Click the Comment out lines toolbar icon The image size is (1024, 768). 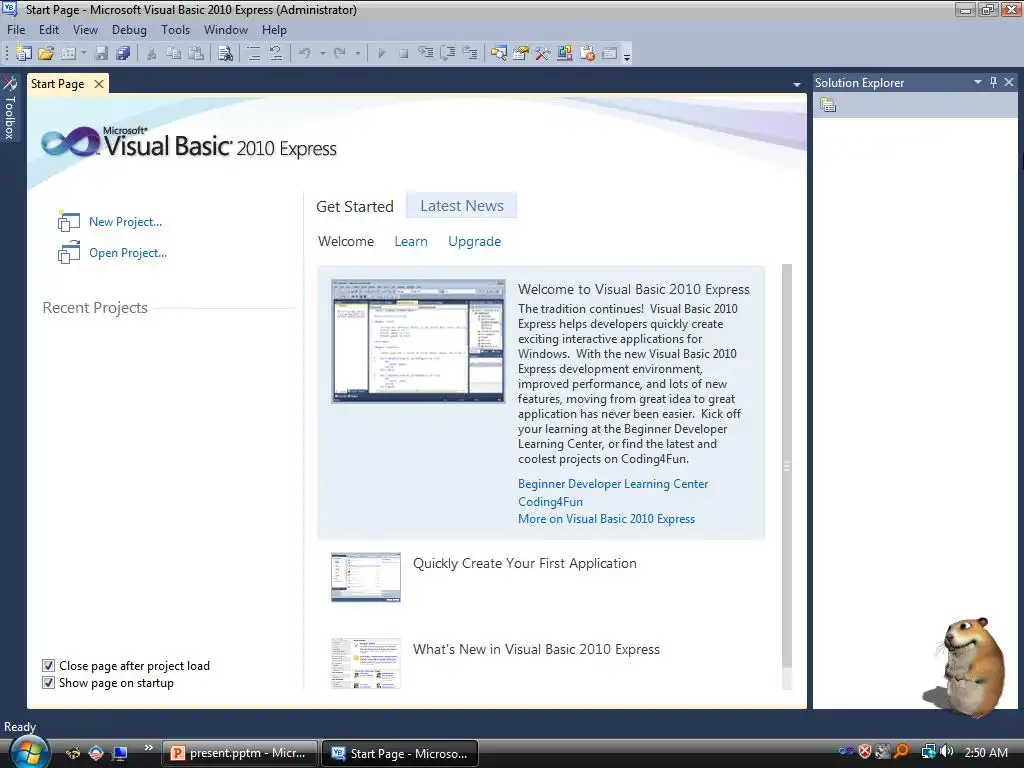tap(253, 54)
